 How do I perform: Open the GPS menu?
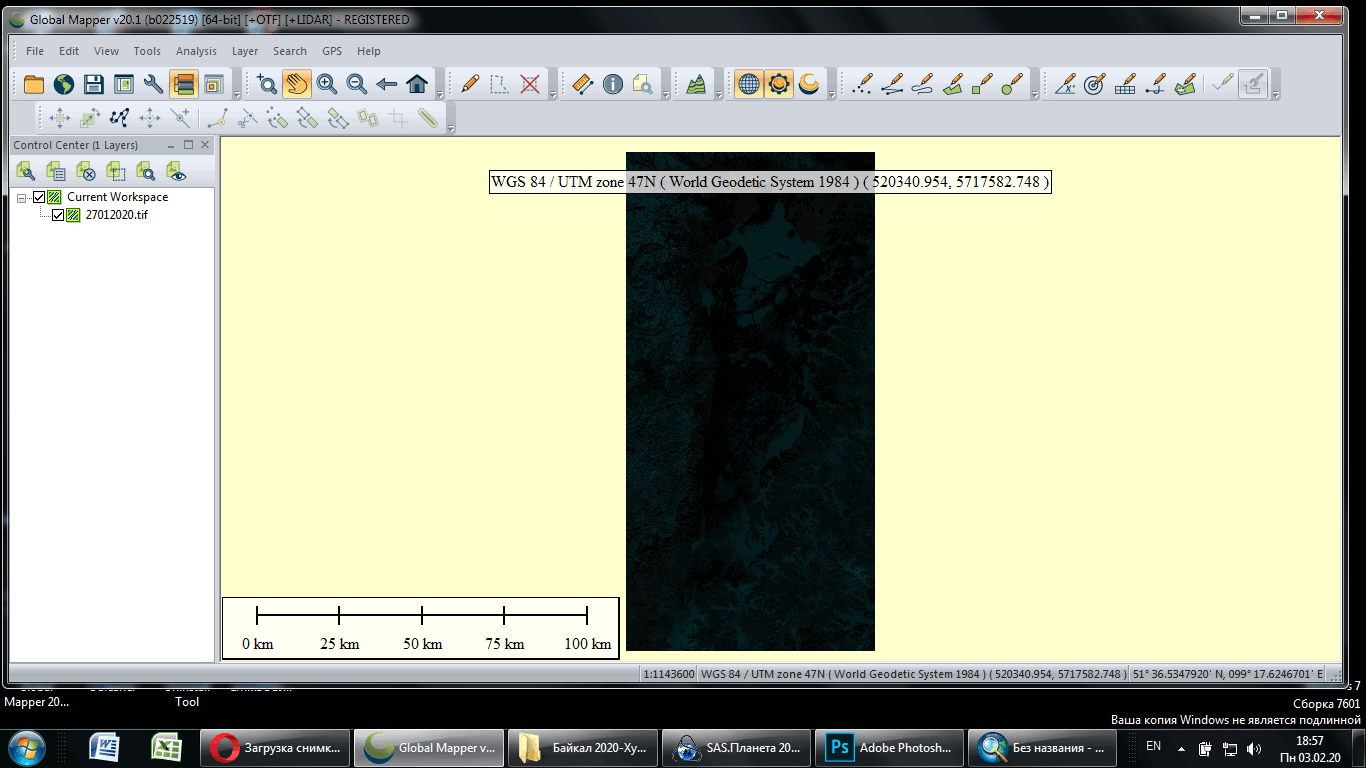331,51
